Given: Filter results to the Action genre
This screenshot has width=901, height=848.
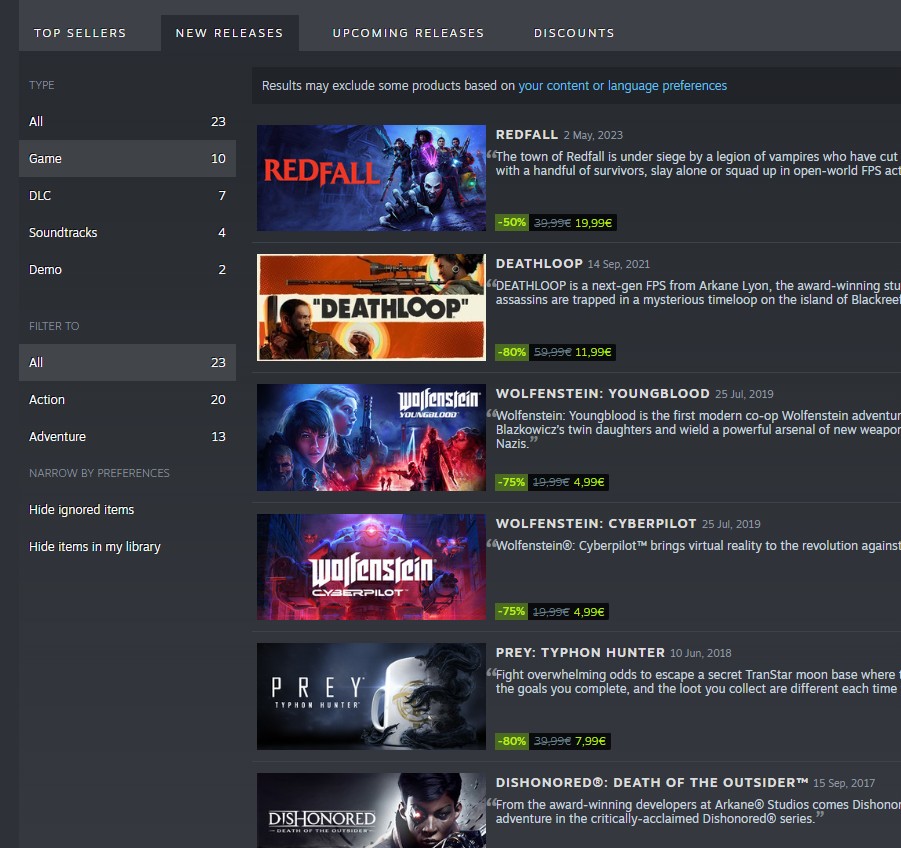Looking at the screenshot, I should (128, 399).
